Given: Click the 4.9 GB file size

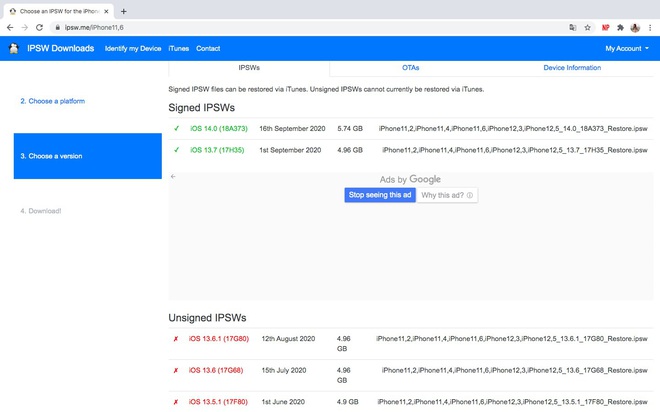Looking at the screenshot, I should coord(348,402).
